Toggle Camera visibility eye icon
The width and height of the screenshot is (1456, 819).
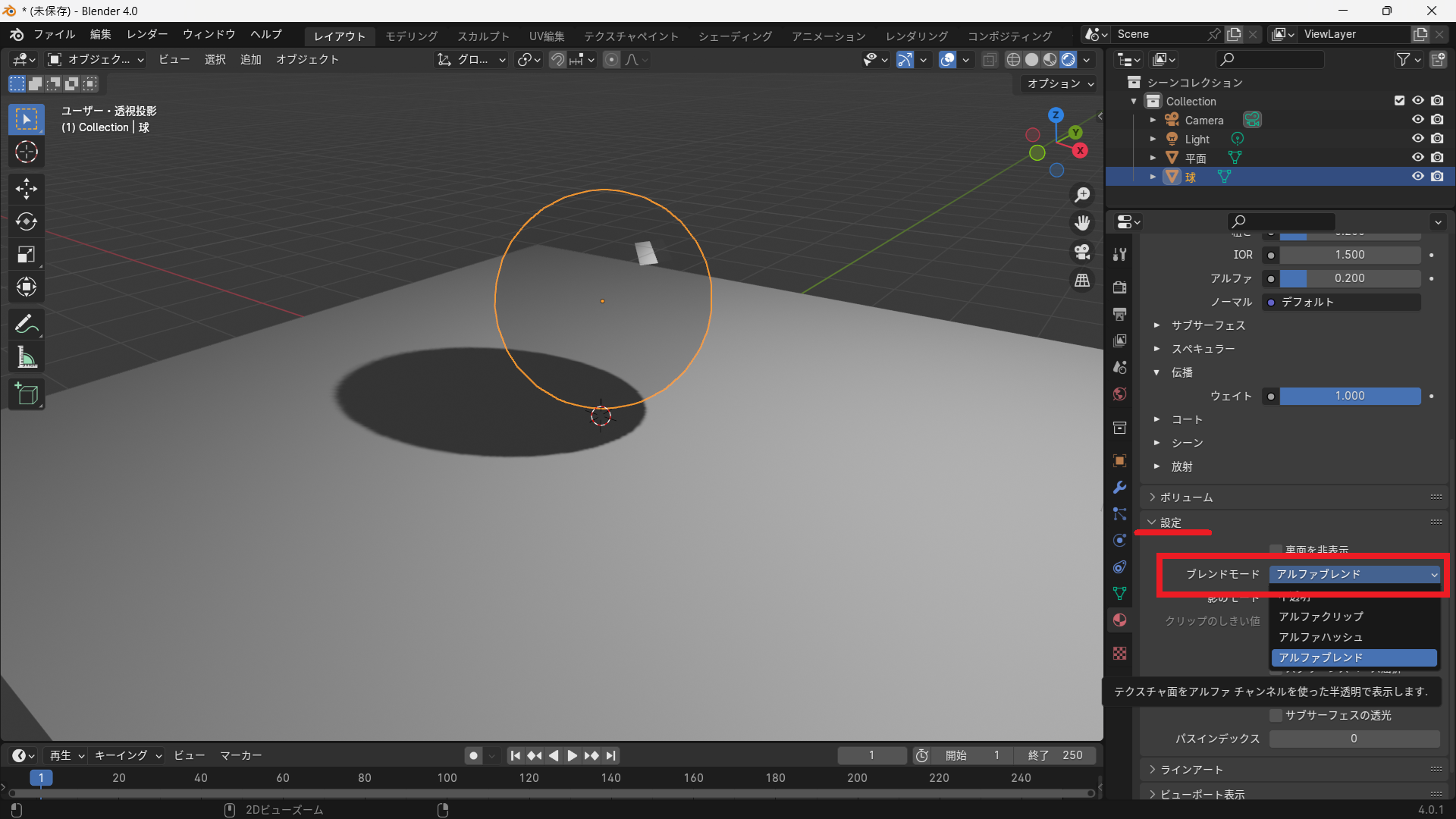coord(1417,120)
